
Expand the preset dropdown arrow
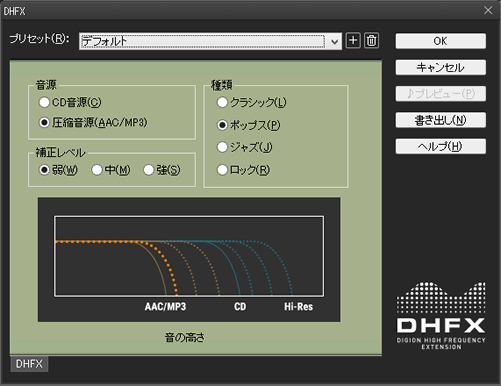[335, 41]
